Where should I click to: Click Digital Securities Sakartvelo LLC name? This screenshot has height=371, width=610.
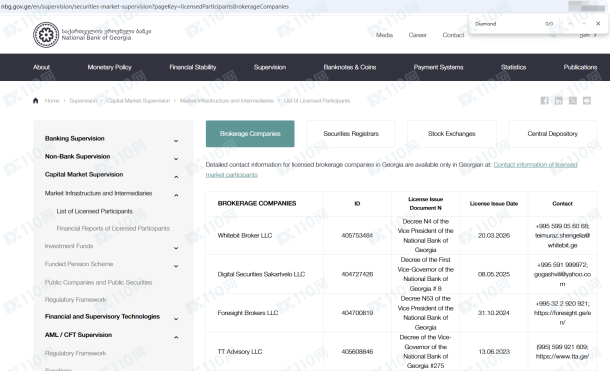261,274
